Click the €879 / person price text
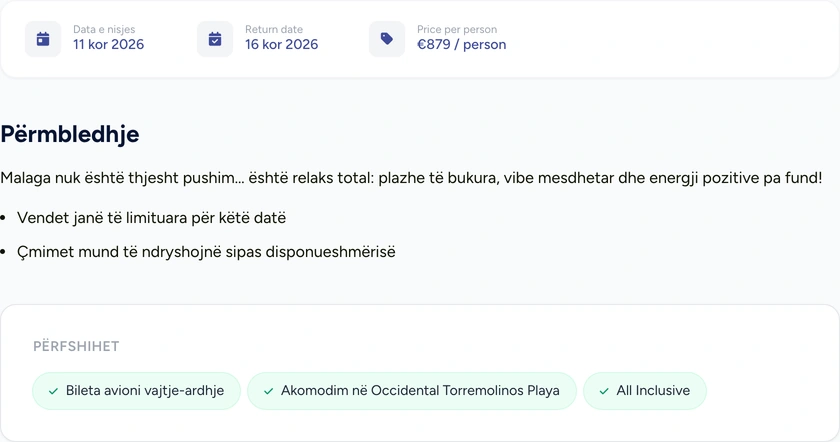840x442 pixels. [x=462, y=44]
